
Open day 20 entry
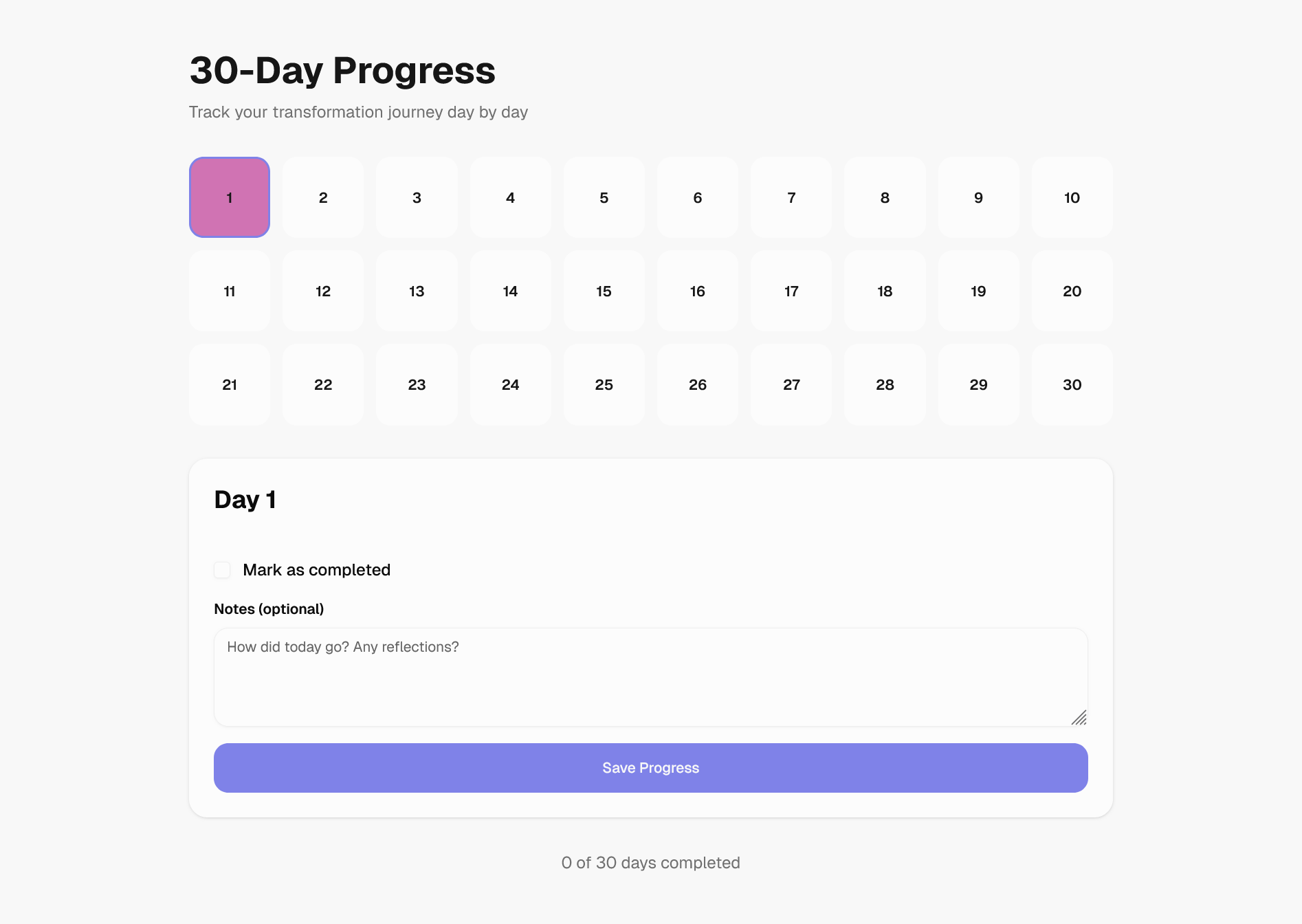1072,291
